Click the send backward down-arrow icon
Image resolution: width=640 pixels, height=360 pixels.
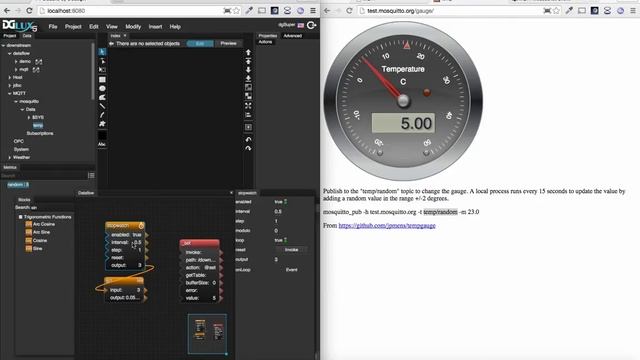tap(248, 70)
